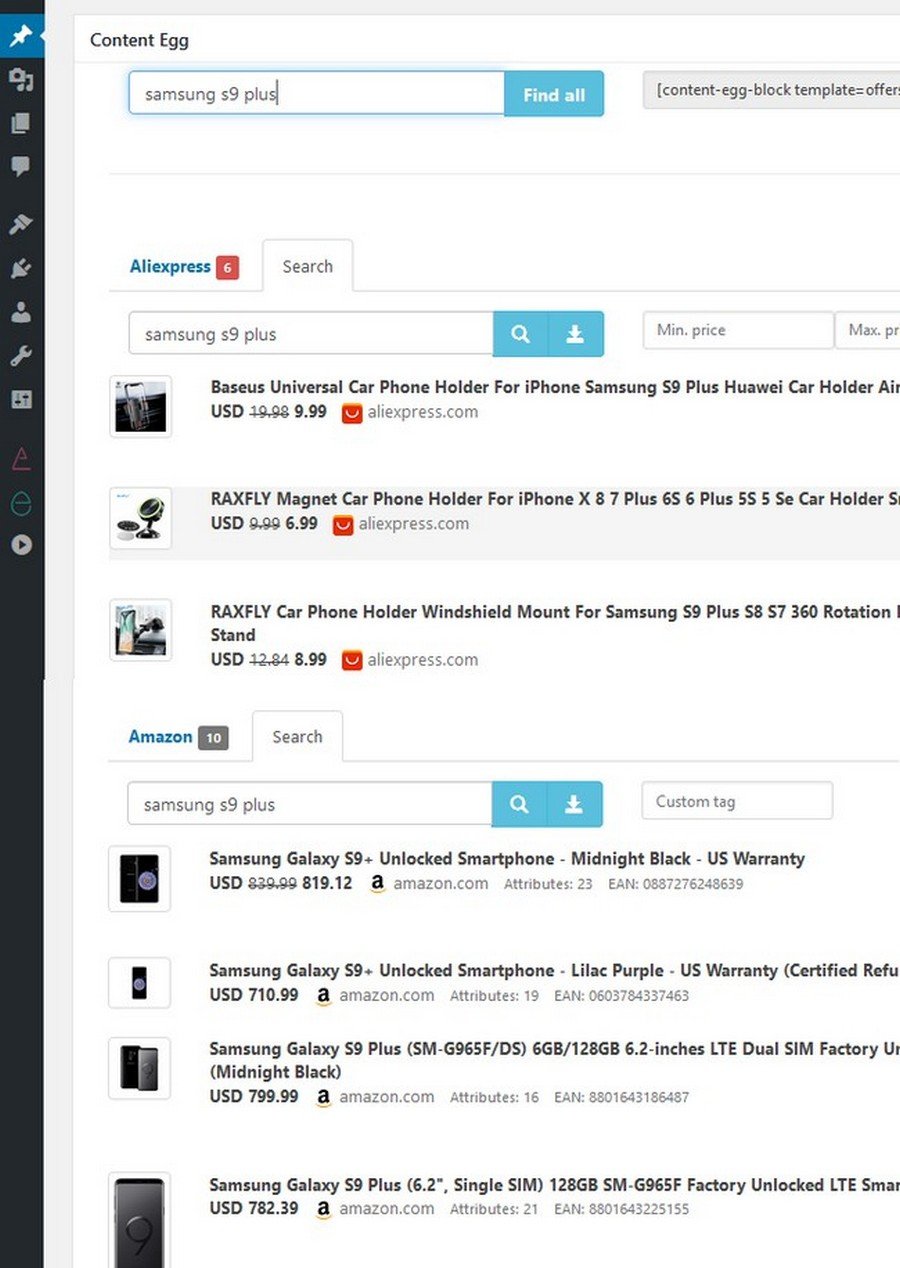
Task: Click the play circle icon in sidebar
Action: 21,545
